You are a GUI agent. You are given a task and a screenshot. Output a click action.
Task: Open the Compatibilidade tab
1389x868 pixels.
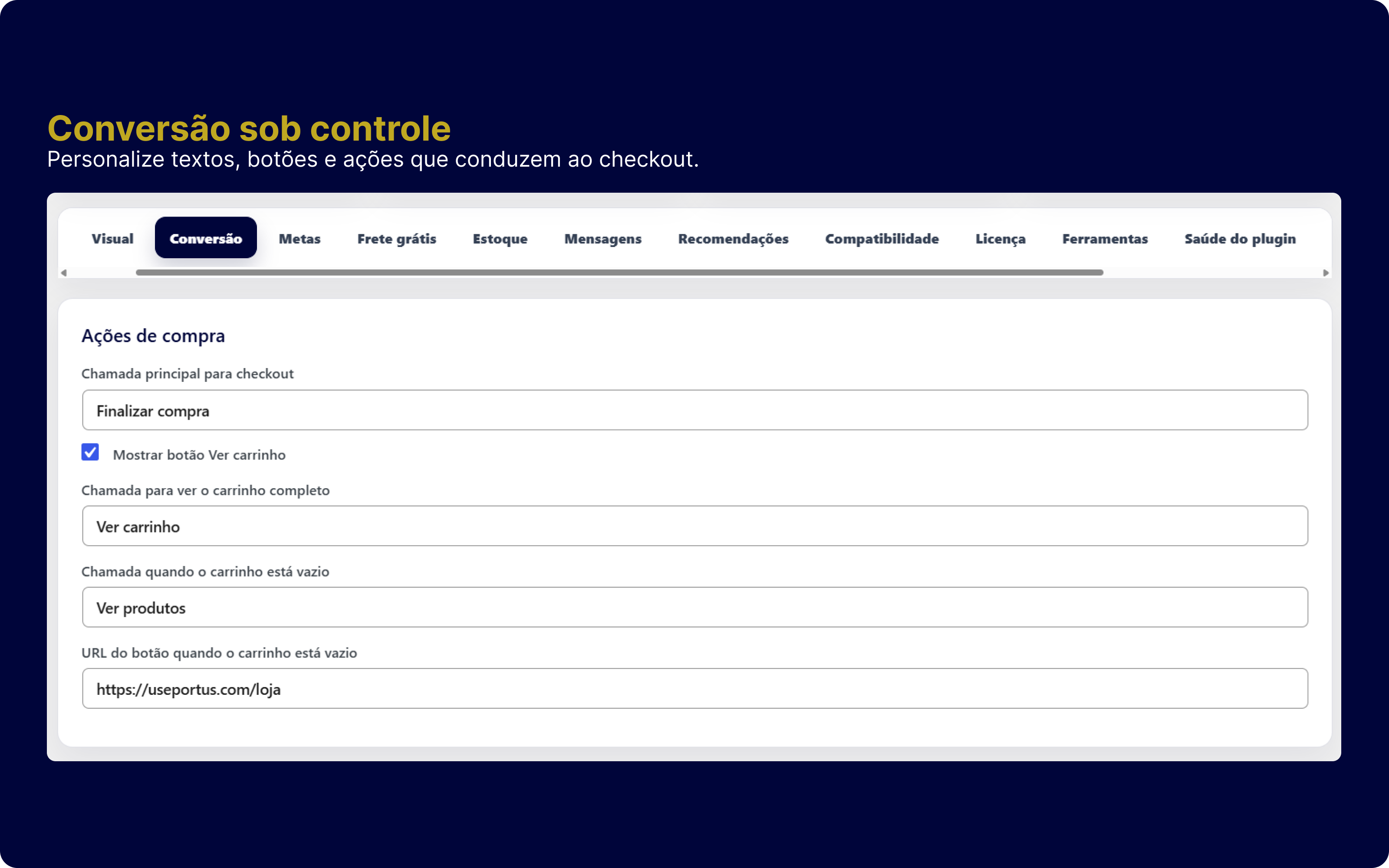[x=882, y=238]
